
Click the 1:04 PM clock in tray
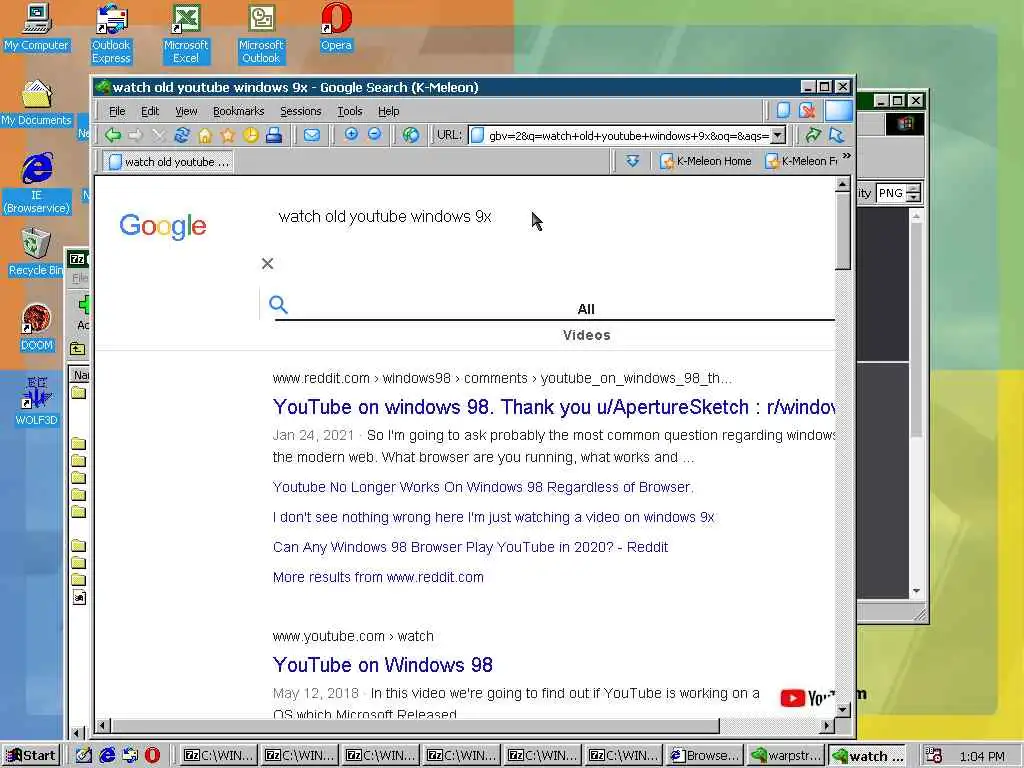982,756
